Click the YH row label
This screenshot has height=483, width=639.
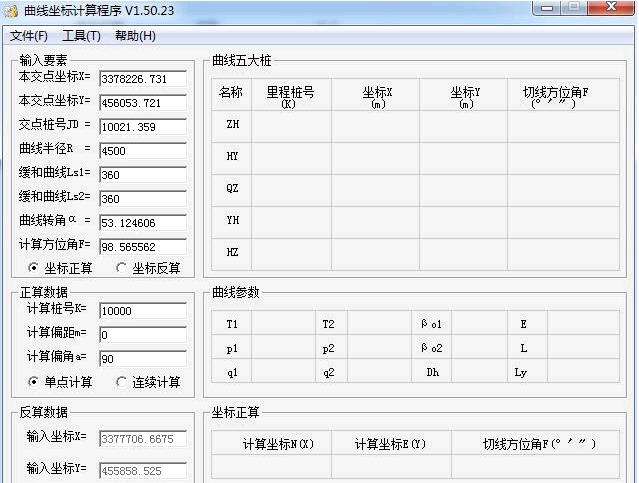coord(232,220)
